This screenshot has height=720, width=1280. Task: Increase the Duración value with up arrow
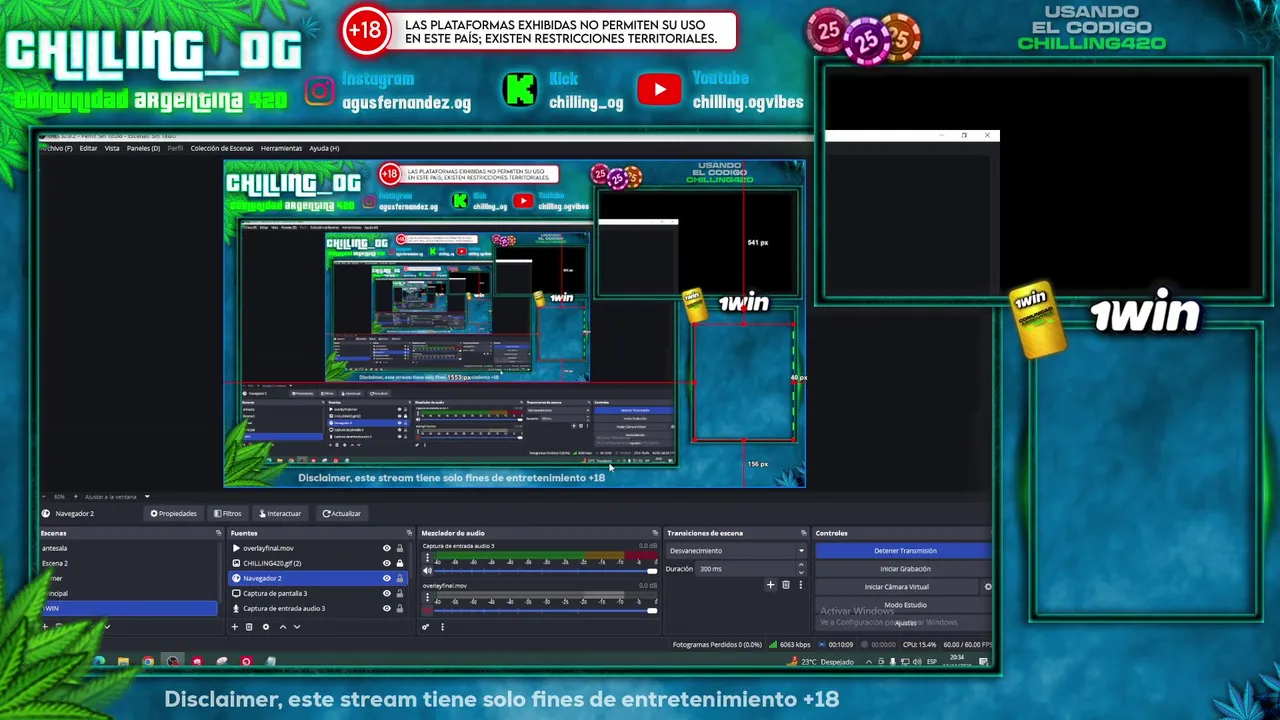(800, 566)
